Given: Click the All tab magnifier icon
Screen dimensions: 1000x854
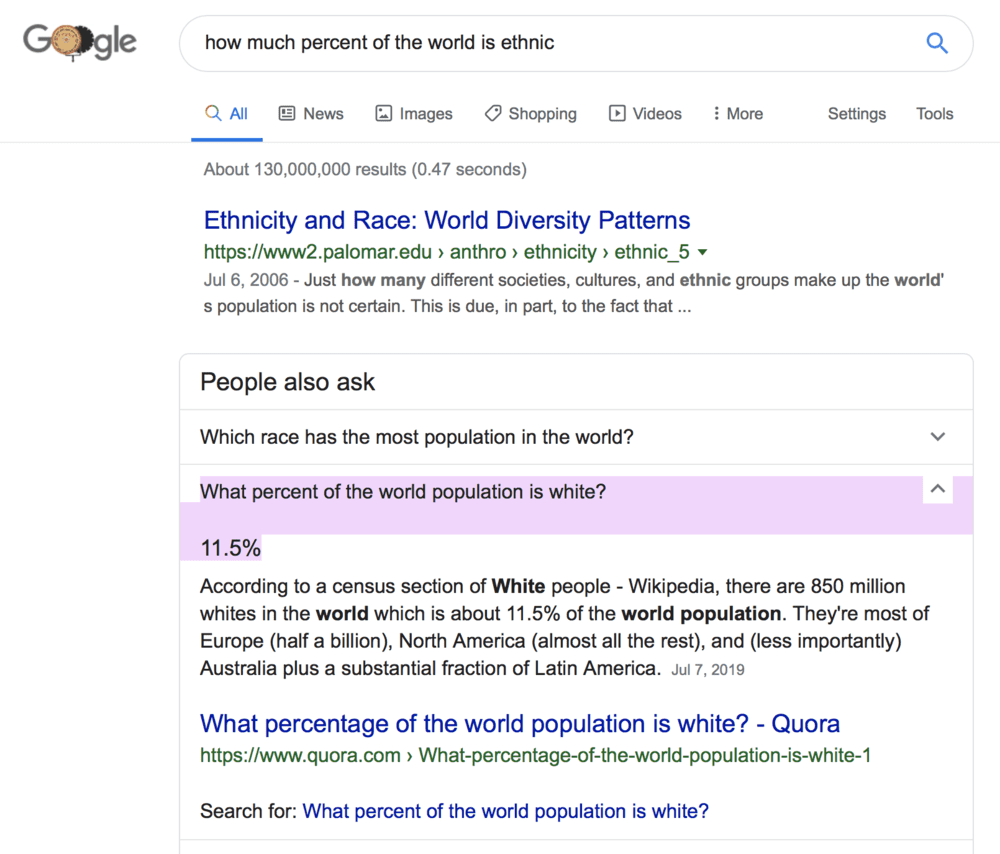Looking at the screenshot, I should (213, 114).
